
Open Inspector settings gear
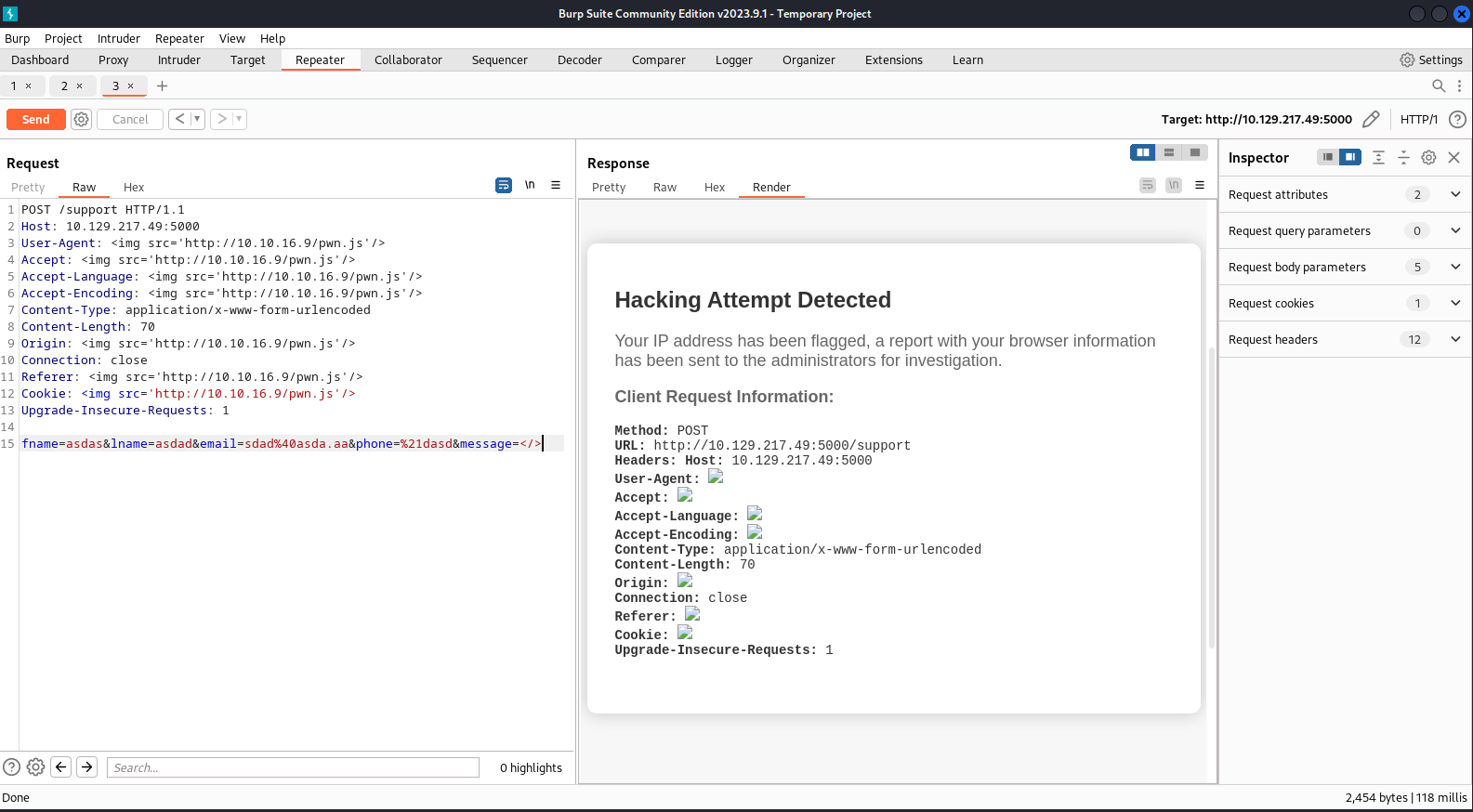click(x=1429, y=157)
